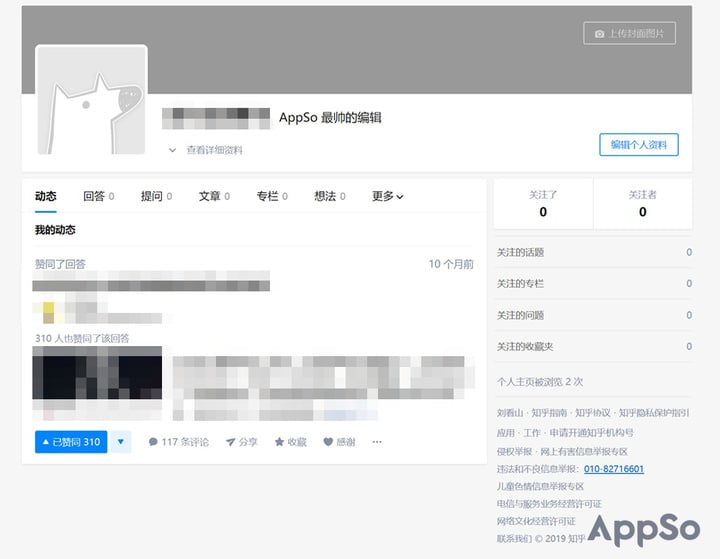Viewport: 720px width, 559px height.
Task: Click the 编辑个人资料 button
Action: (x=639, y=145)
